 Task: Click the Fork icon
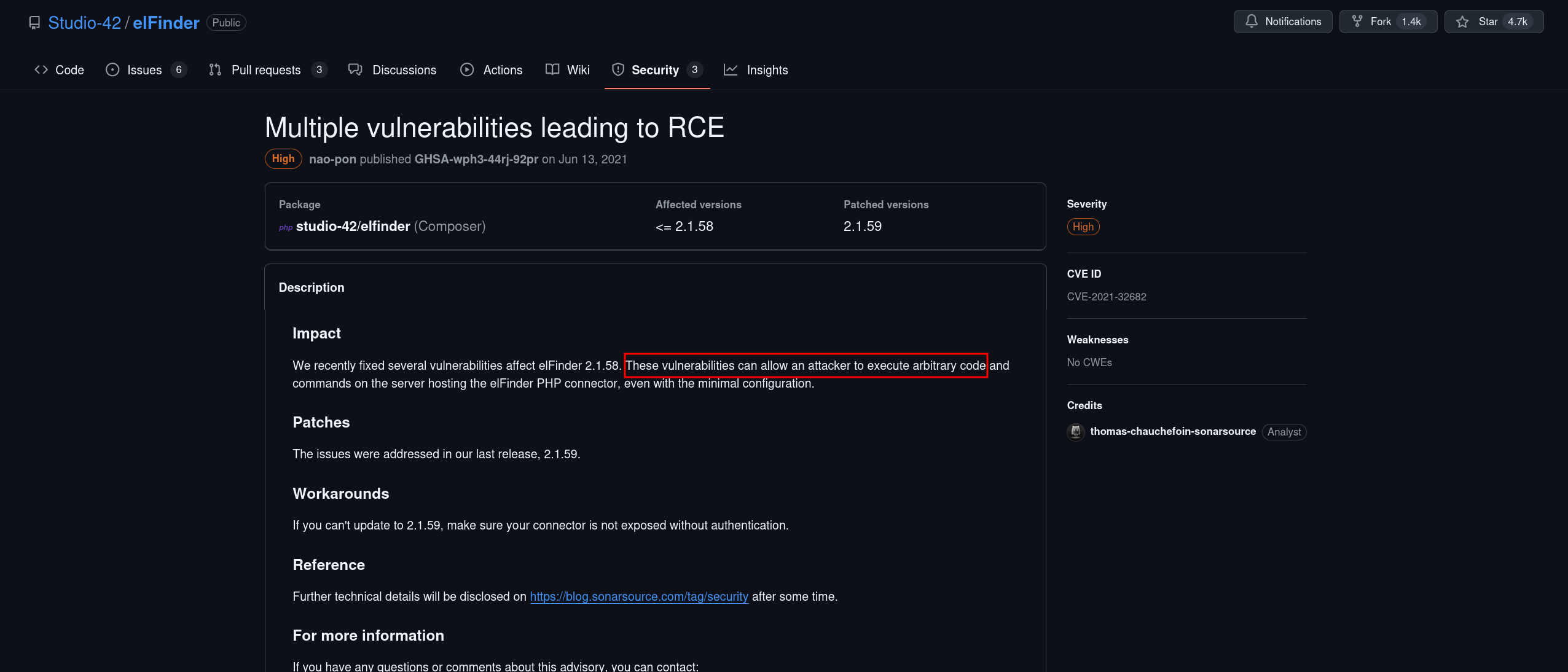1357,21
